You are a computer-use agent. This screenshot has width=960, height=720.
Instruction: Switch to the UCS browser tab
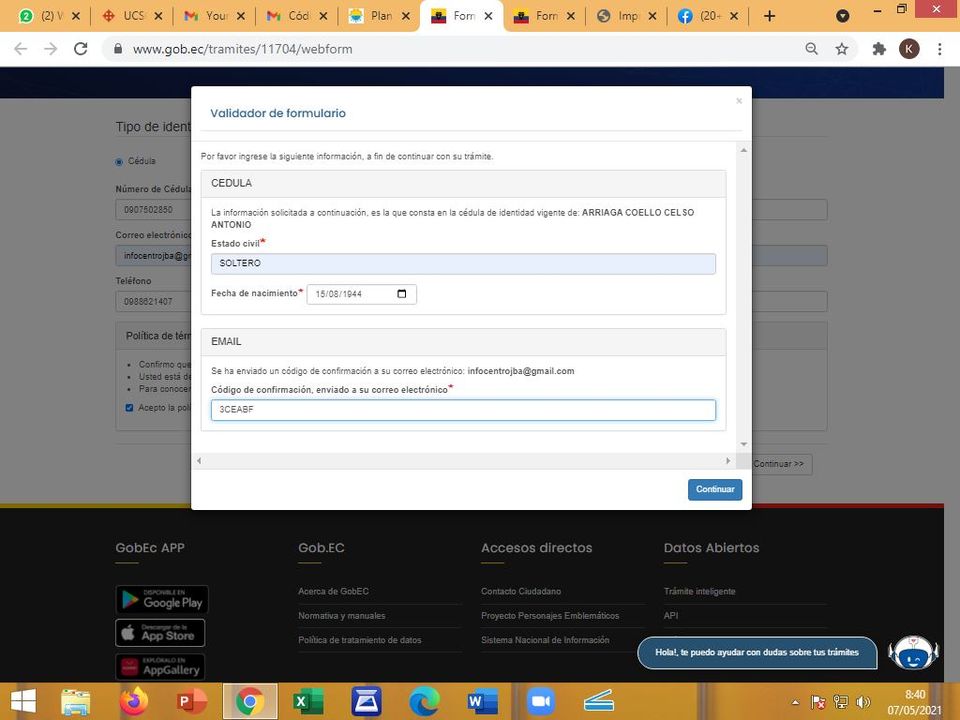click(130, 16)
